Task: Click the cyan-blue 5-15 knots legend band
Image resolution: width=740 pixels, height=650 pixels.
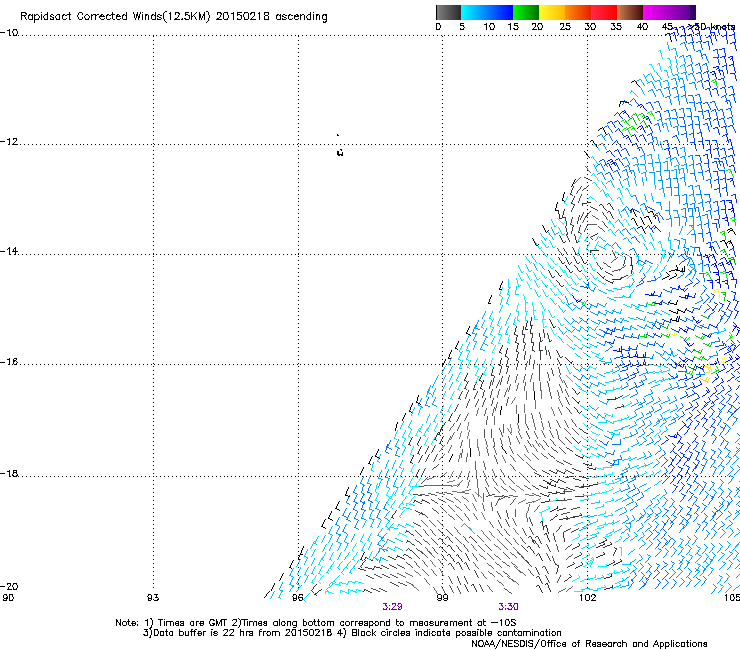Action: 487,12
